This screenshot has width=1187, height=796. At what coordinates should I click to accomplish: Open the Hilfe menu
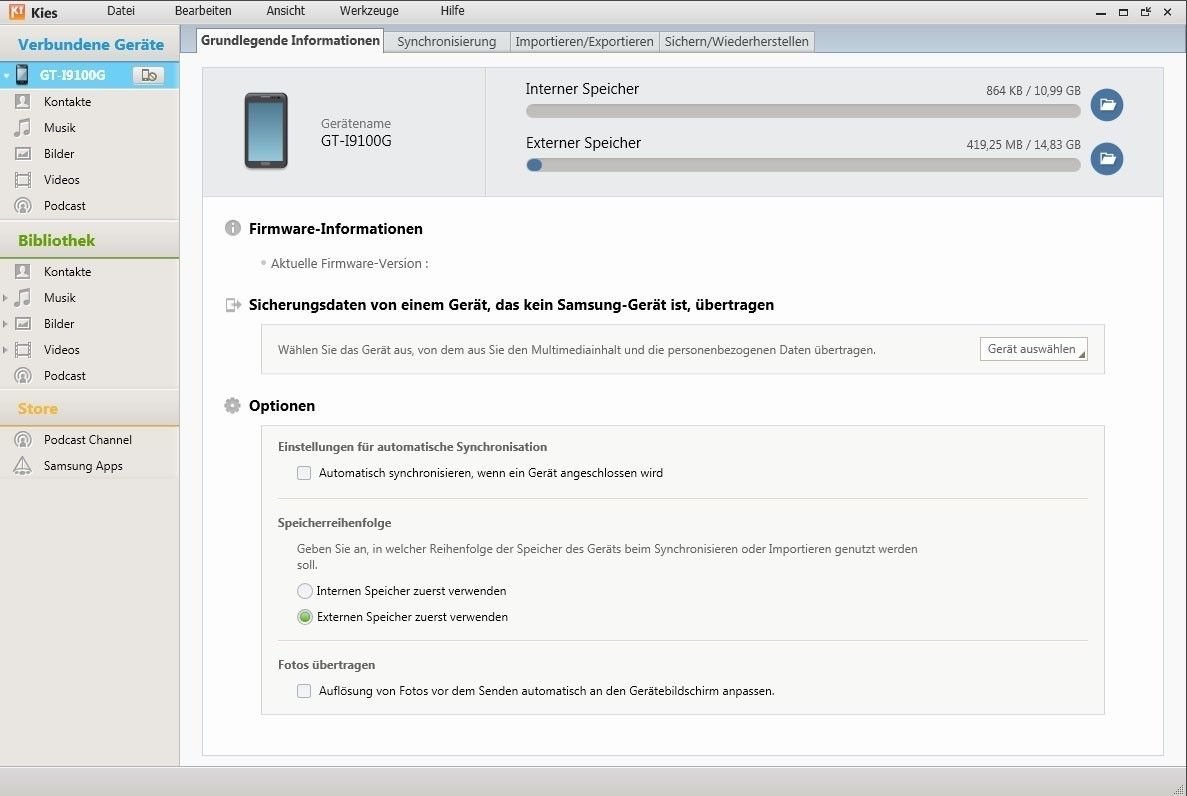pos(452,11)
